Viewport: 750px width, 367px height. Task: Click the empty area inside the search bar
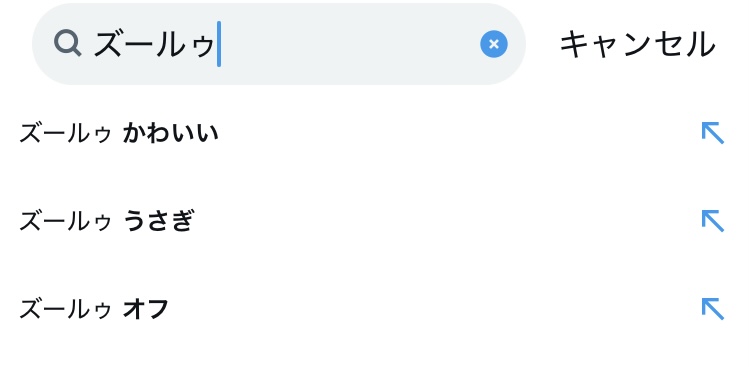tap(349, 44)
